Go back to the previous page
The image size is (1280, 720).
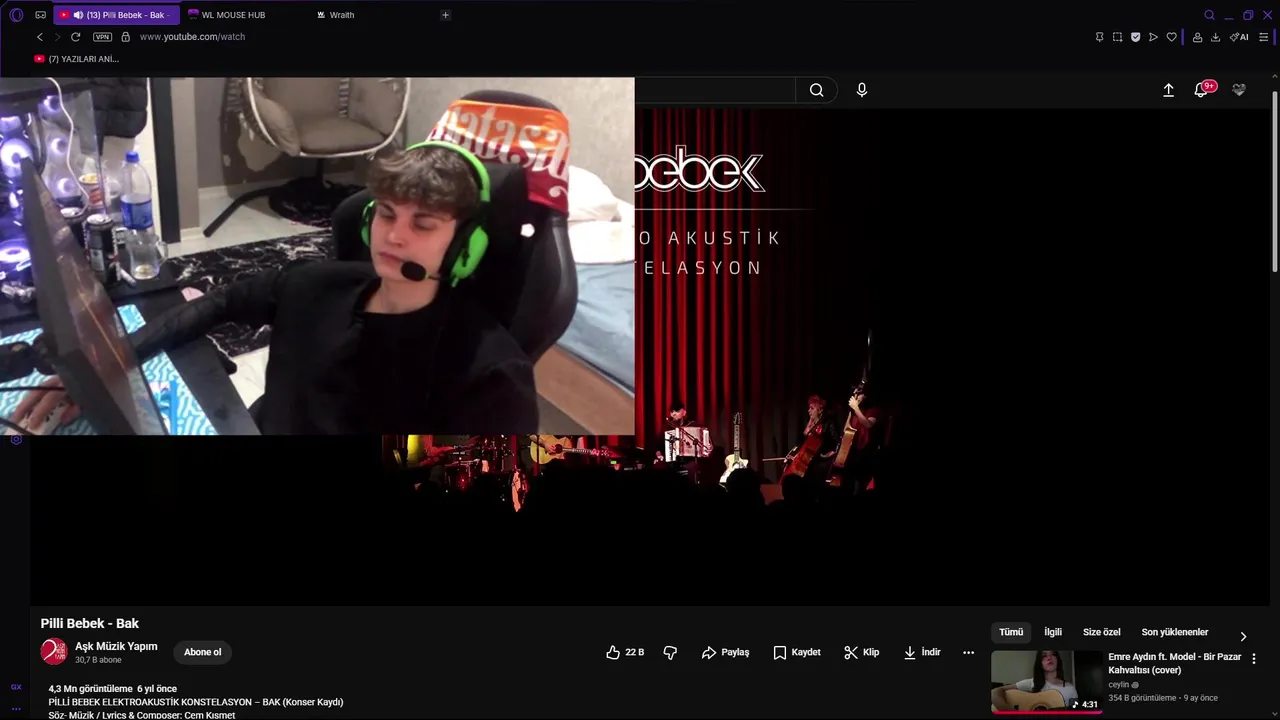pos(40,37)
